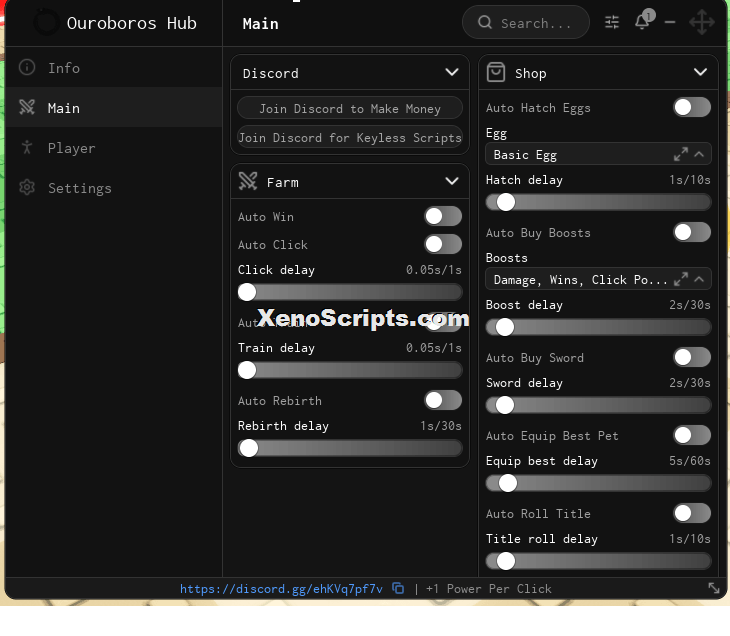Open the Boosts selection dropdown

[598, 279]
